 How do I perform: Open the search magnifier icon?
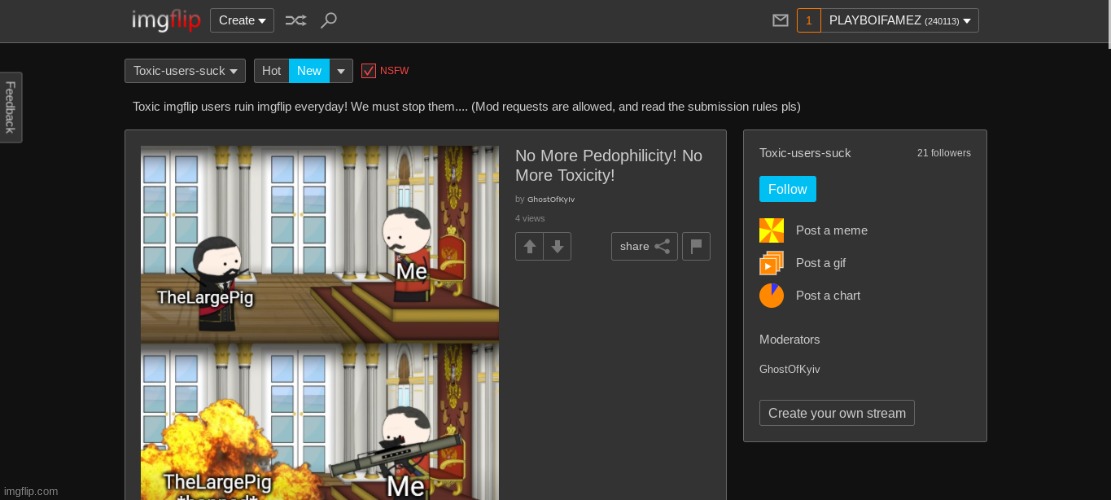[329, 20]
